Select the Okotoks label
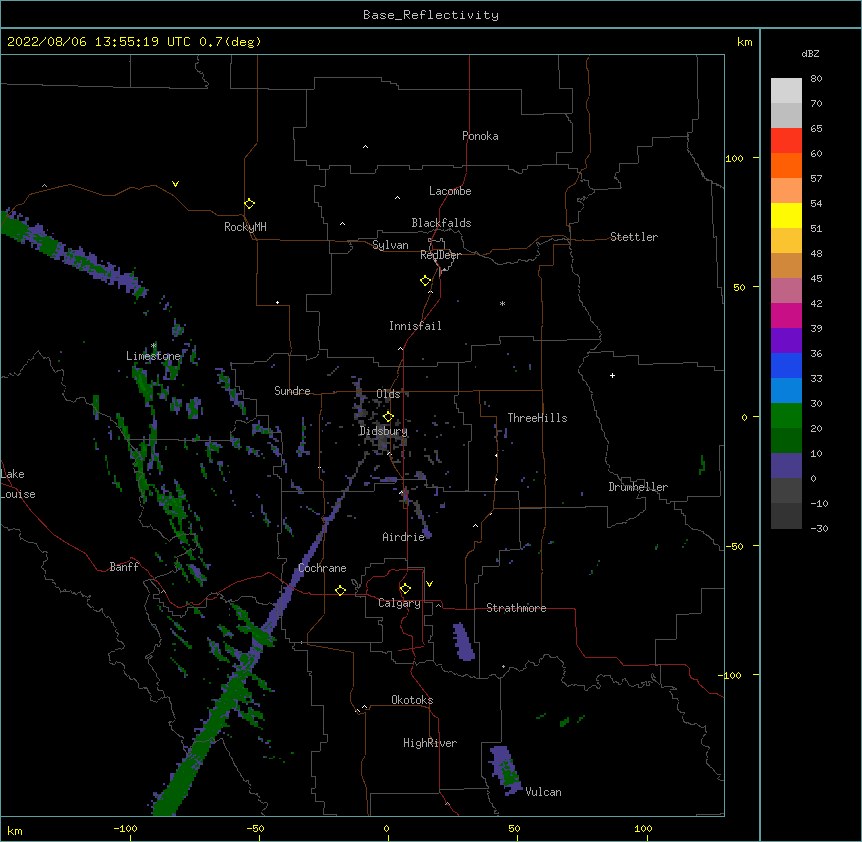The width and height of the screenshot is (862, 842). coord(412,700)
